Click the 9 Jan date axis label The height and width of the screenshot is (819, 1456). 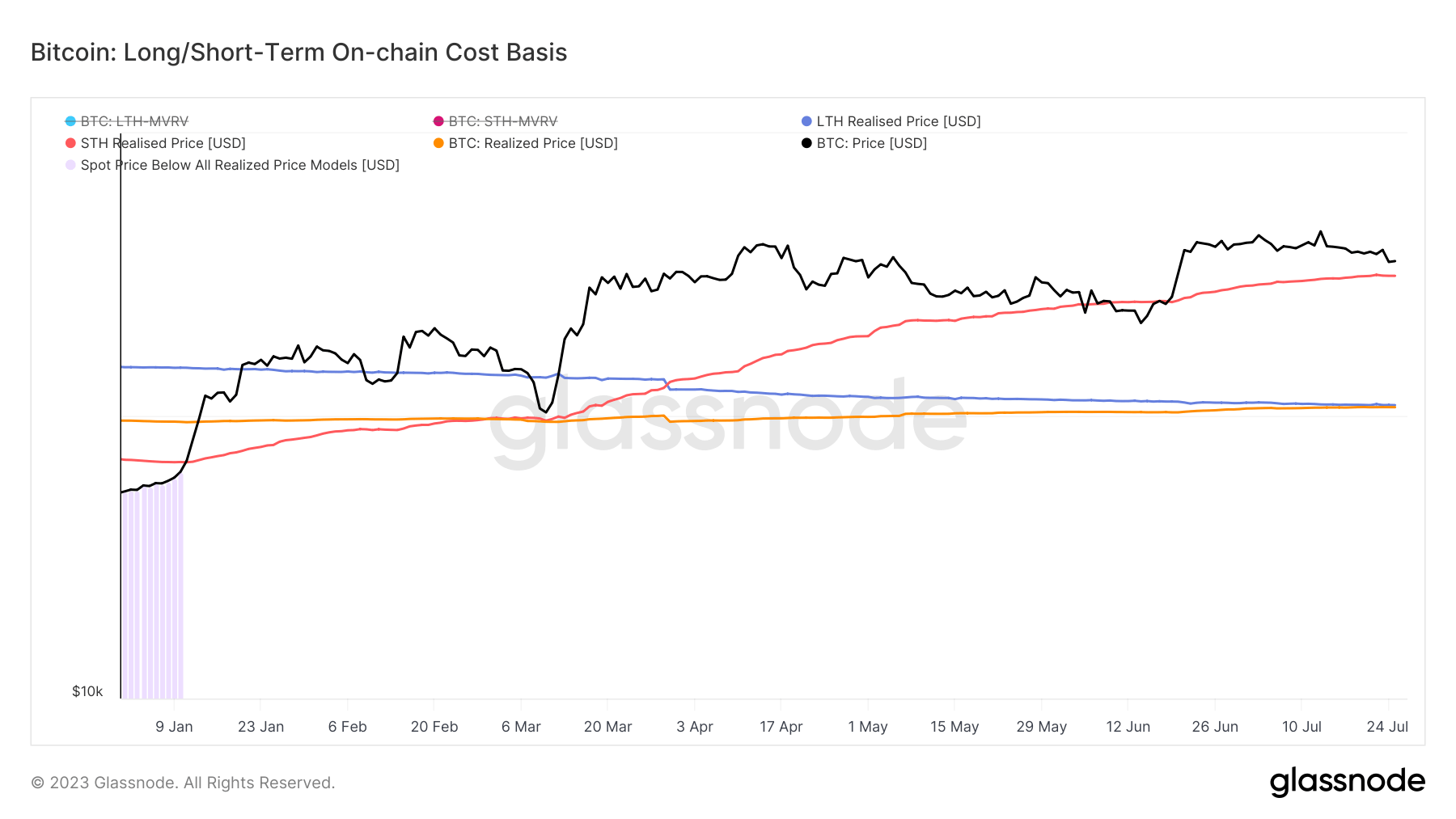click(x=174, y=727)
